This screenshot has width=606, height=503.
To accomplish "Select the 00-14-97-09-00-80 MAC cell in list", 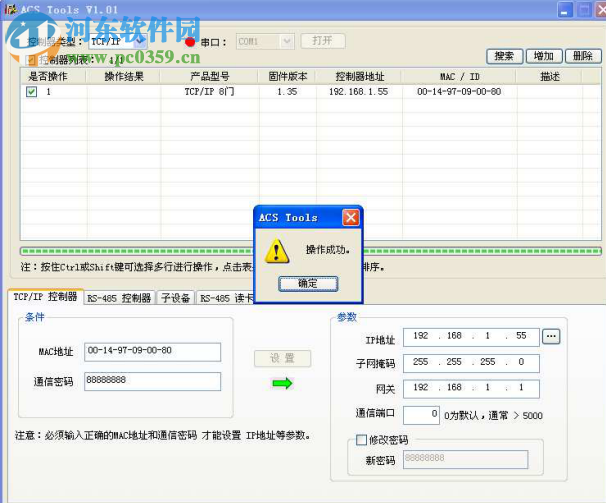I will [460, 92].
